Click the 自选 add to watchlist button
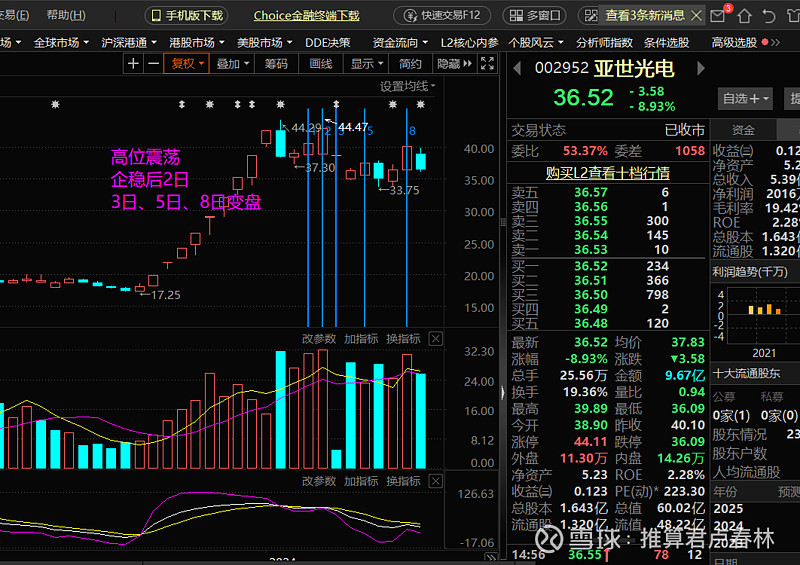The height and width of the screenshot is (565, 800). 746,98
